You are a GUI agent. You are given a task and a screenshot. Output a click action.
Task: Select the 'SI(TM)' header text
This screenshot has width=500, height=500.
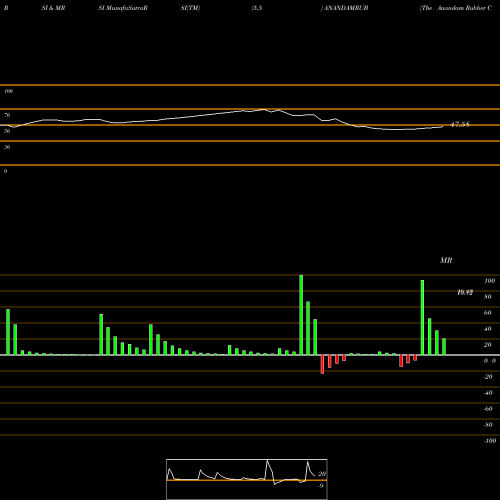[x=190, y=8]
